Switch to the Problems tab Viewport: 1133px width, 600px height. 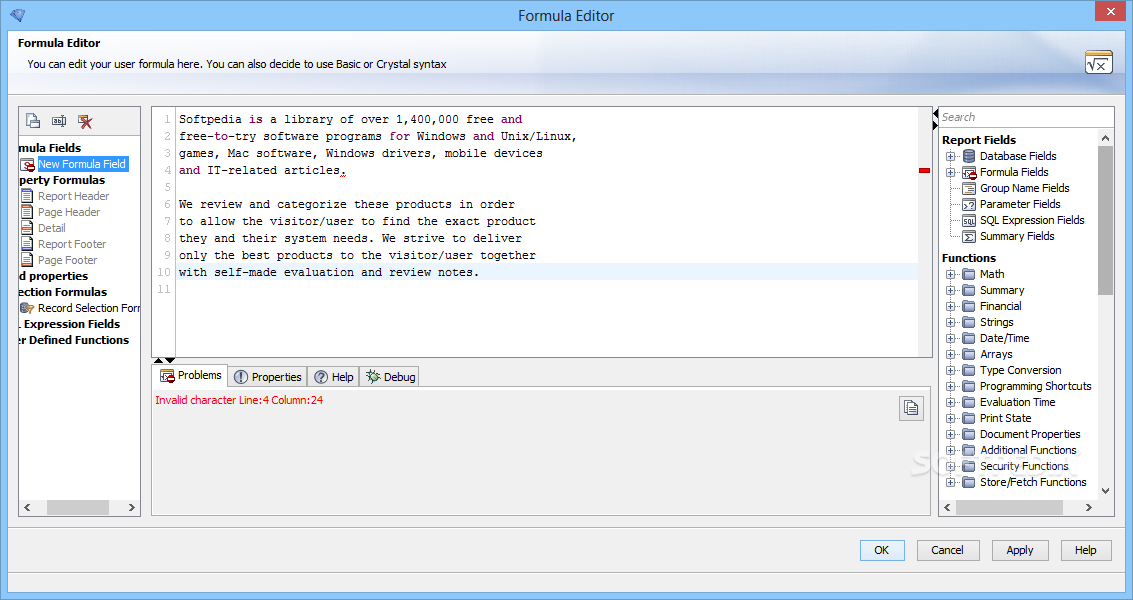click(190, 375)
